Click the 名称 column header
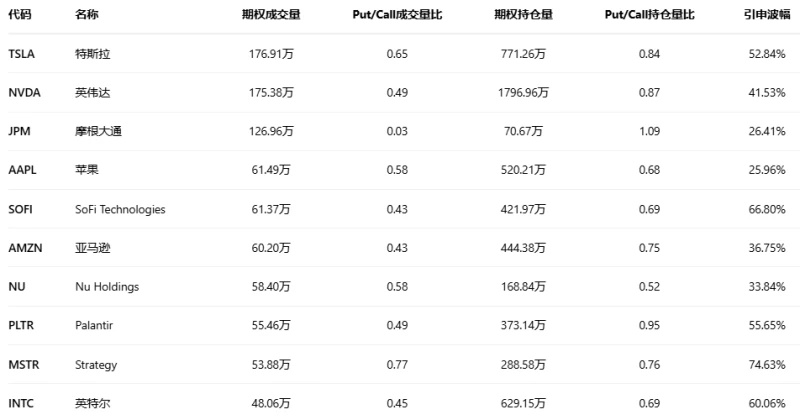The height and width of the screenshot is (420, 800). pyautogui.click(x=87, y=15)
